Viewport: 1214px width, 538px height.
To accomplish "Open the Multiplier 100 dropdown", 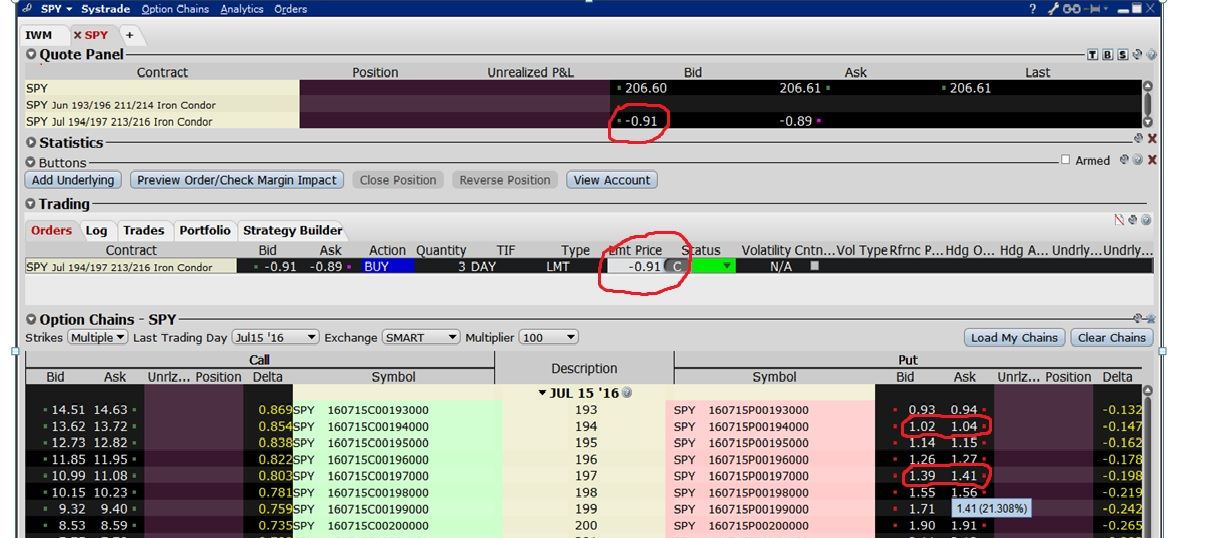I will [549, 338].
